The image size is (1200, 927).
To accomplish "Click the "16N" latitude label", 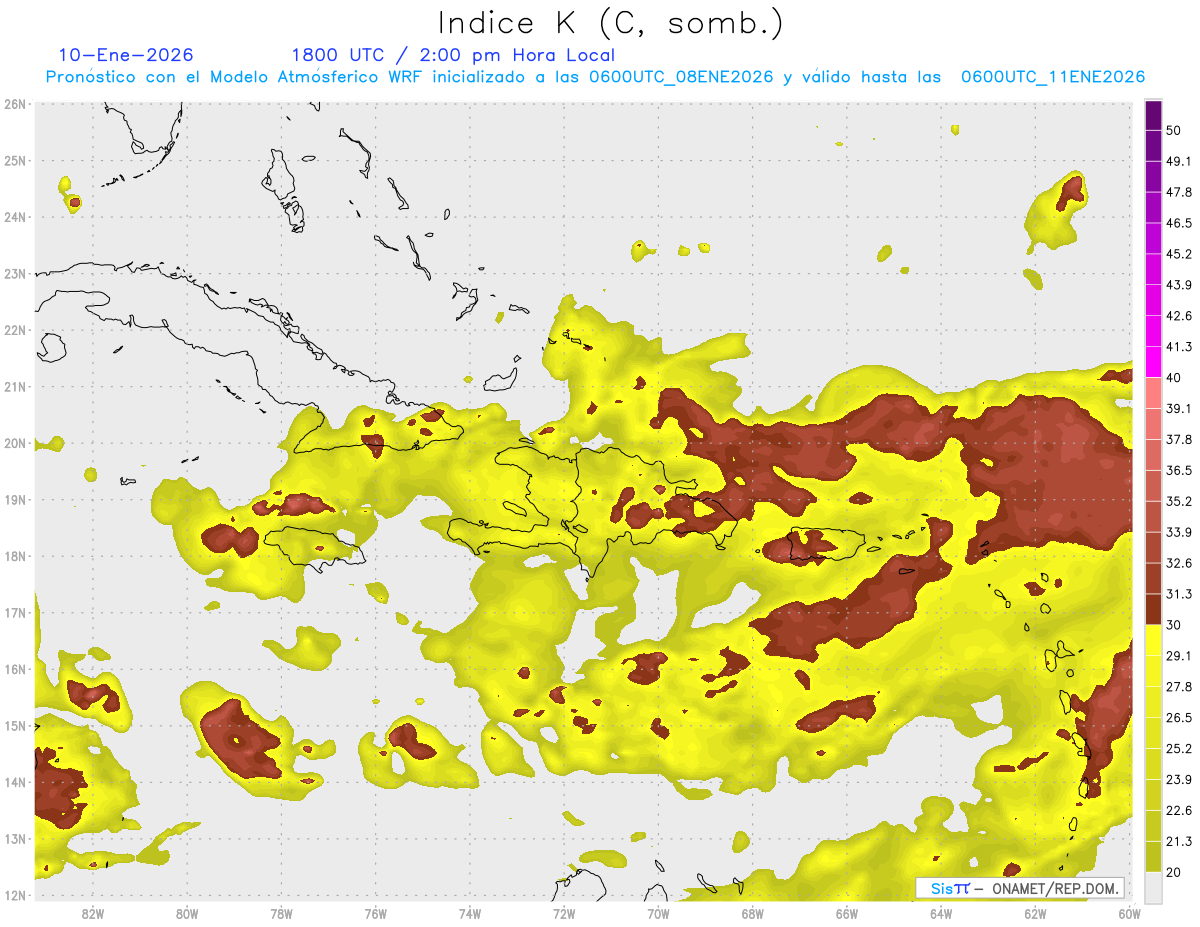I will point(15,669).
